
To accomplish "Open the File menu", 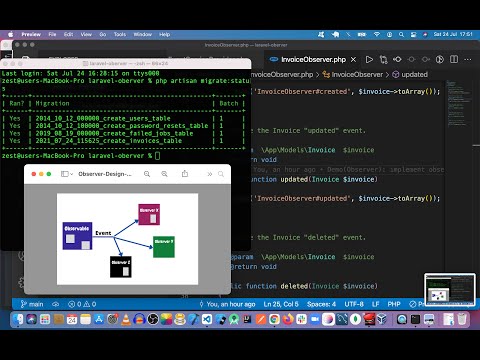I will tap(52, 34).
